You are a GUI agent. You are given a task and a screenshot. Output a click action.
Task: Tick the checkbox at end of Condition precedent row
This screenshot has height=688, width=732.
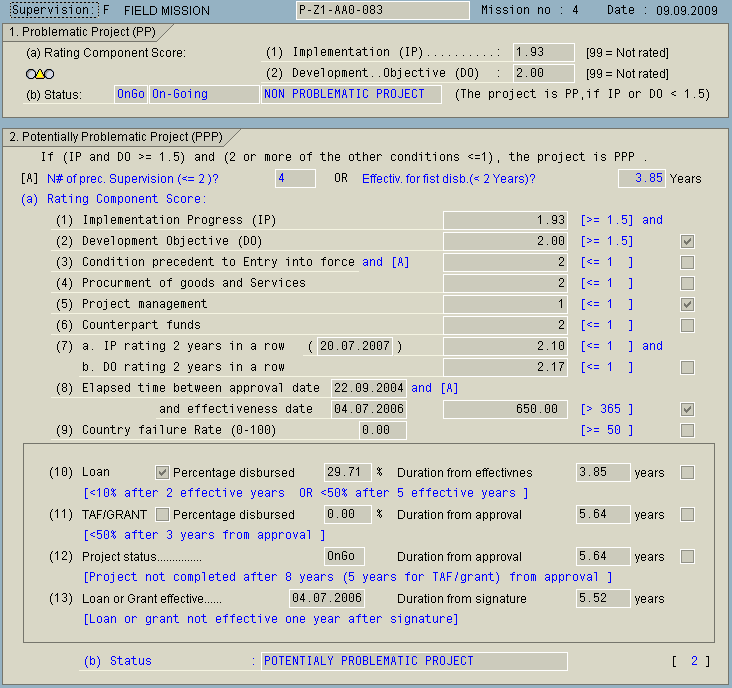(x=687, y=262)
